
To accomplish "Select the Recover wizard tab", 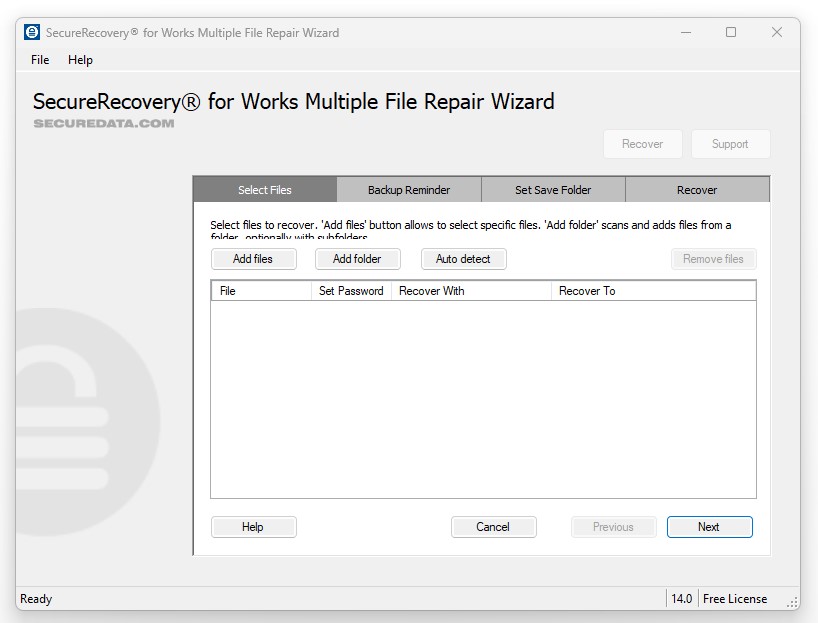I will 697,190.
